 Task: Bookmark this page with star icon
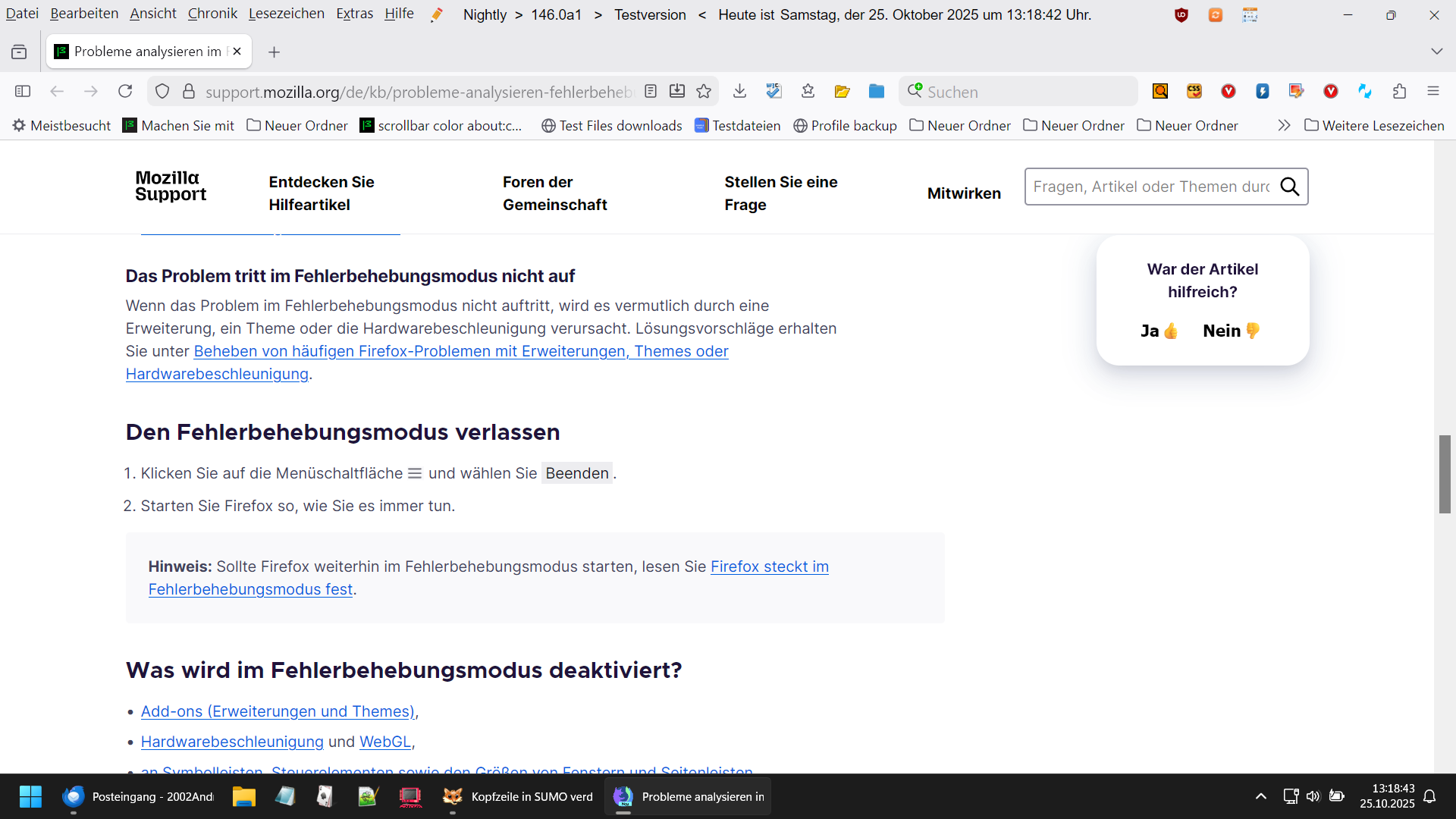tap(704, 92)
